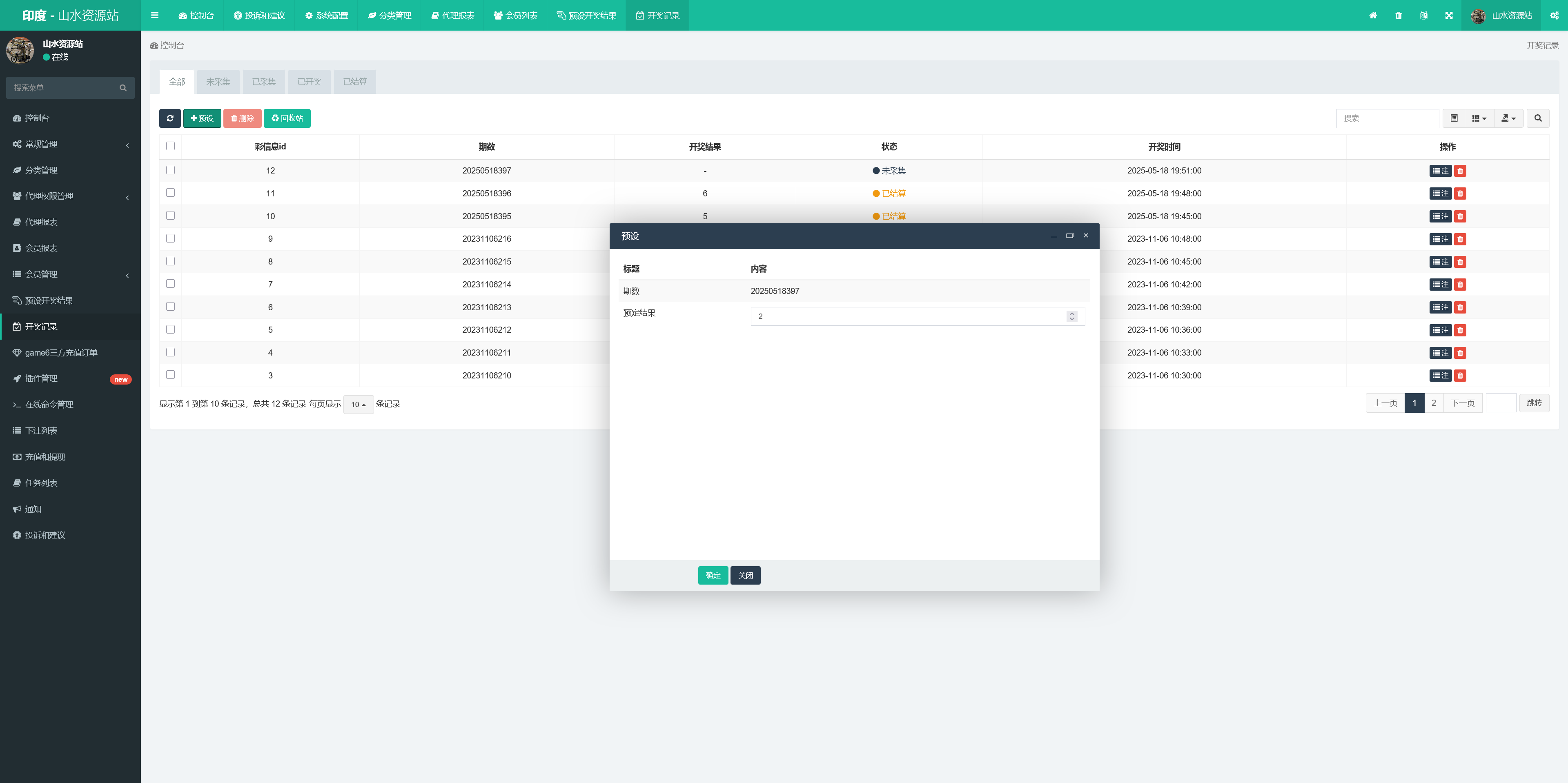
Task: Click the home icon in top bar
Action: (1372, 15)
